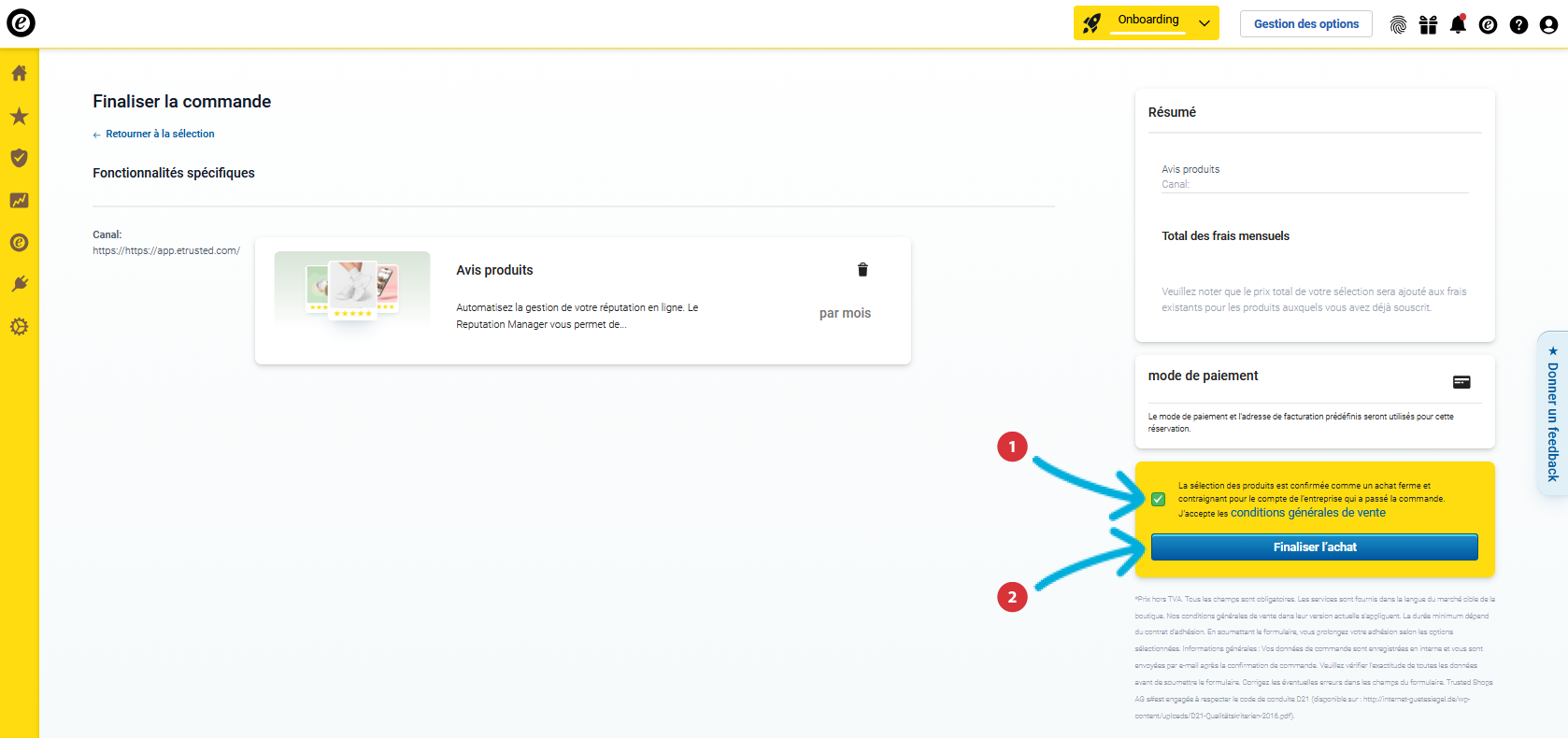The height and width of the screenshot is (738, 1568).
Task: Click the Gestion des options button
Action: (1305, 24)
